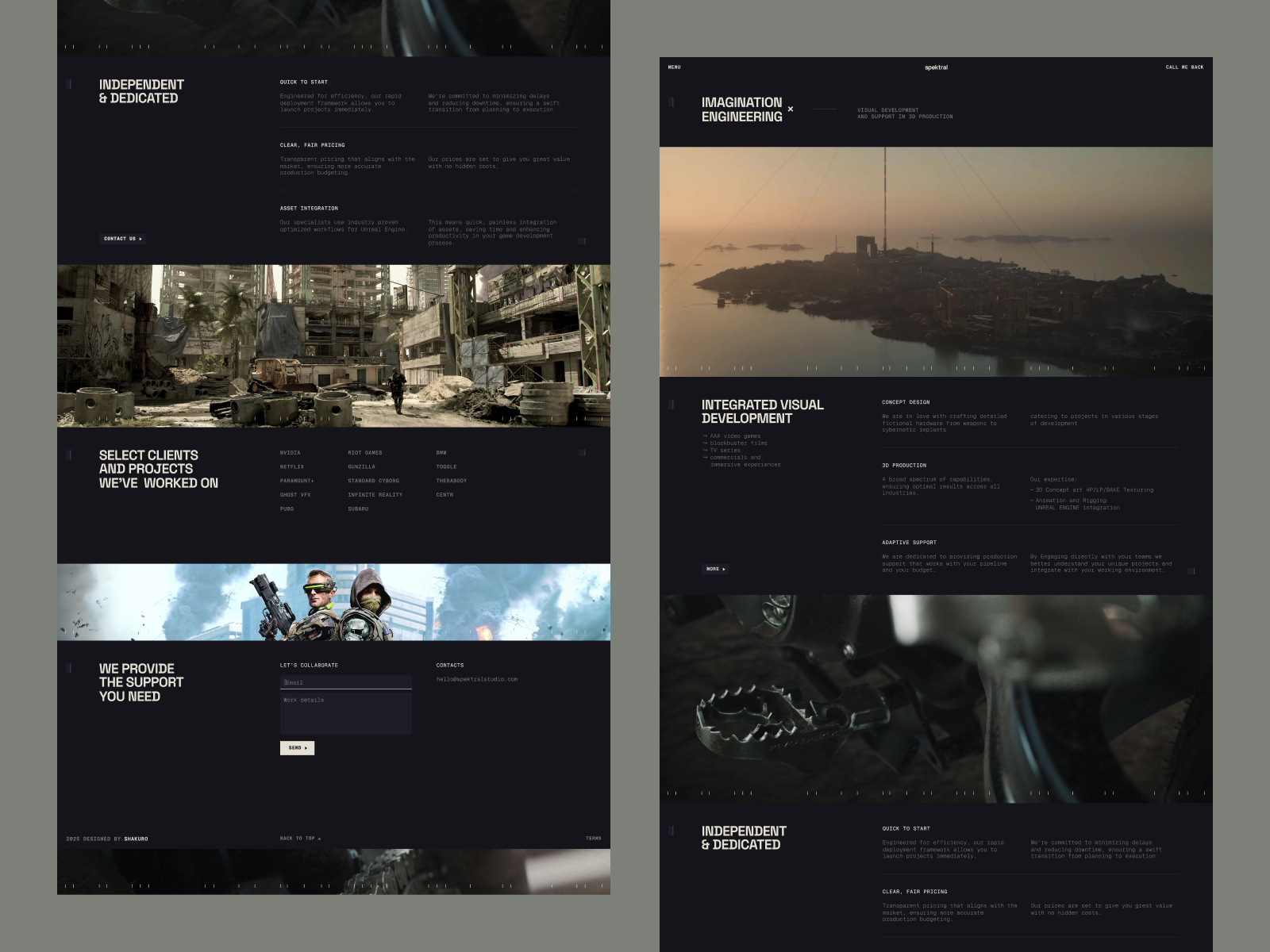Click the X mark beside Imagination Engineering
This screenshot has height=952, width=1270.
[x=791, y=109]
